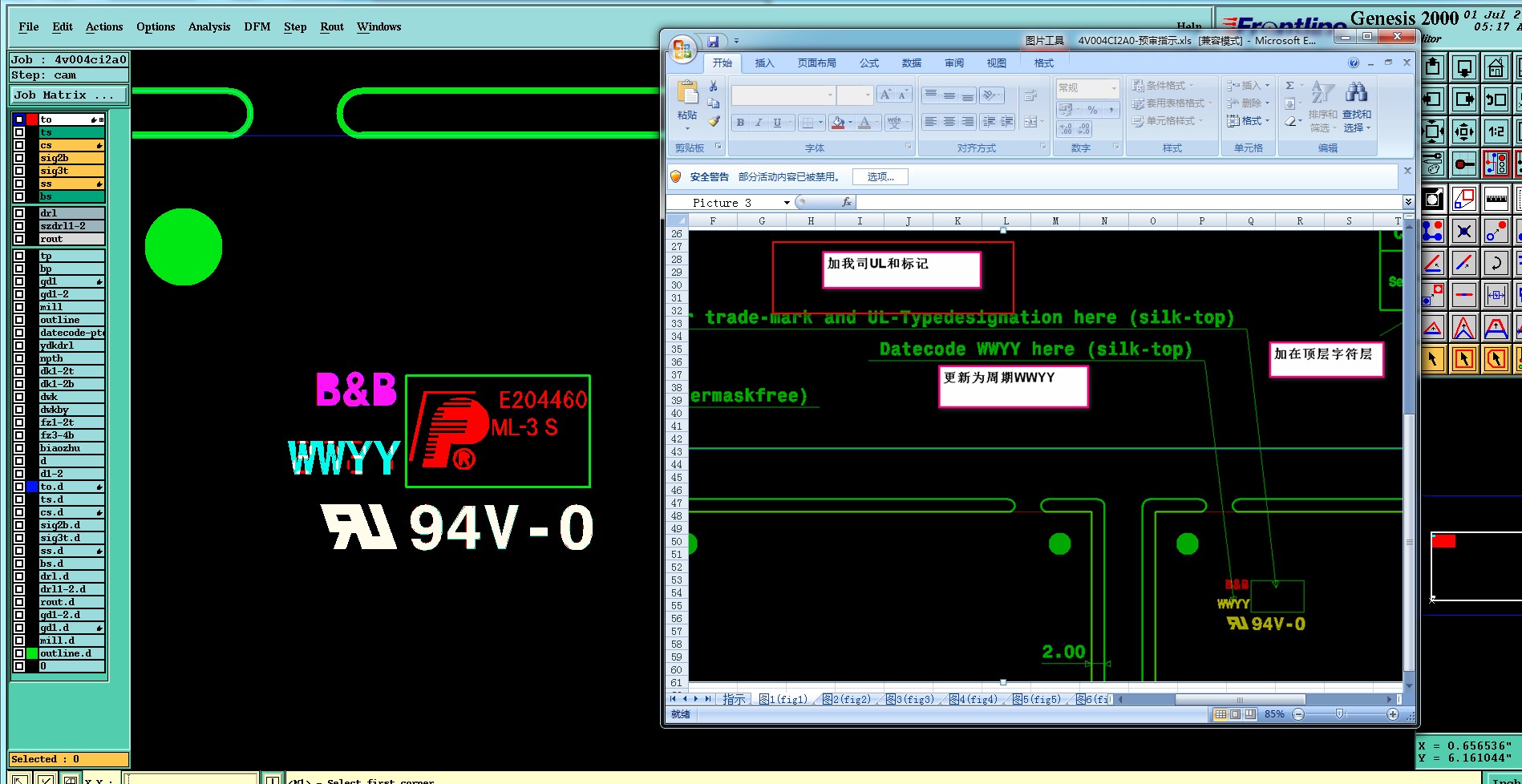The width and height of the screenshot is (1522, 784).
Task: Toggle the checkbox of layer 'mill.d'
Action: pyautogui.click(x=19, y=641)
